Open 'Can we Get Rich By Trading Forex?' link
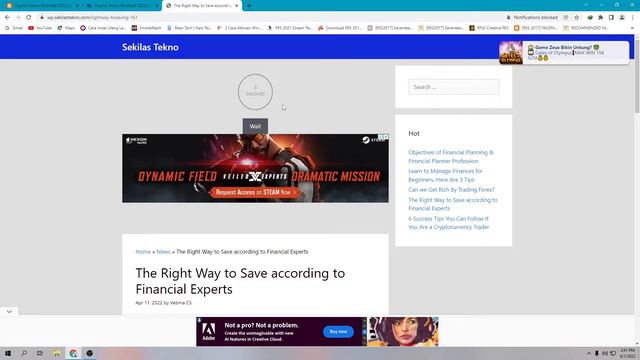 click(x=451, y=189)
